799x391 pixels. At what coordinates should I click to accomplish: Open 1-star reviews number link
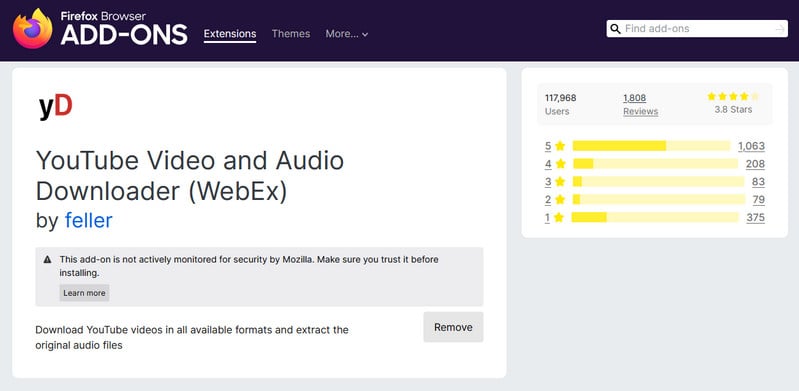click(547, 218)
